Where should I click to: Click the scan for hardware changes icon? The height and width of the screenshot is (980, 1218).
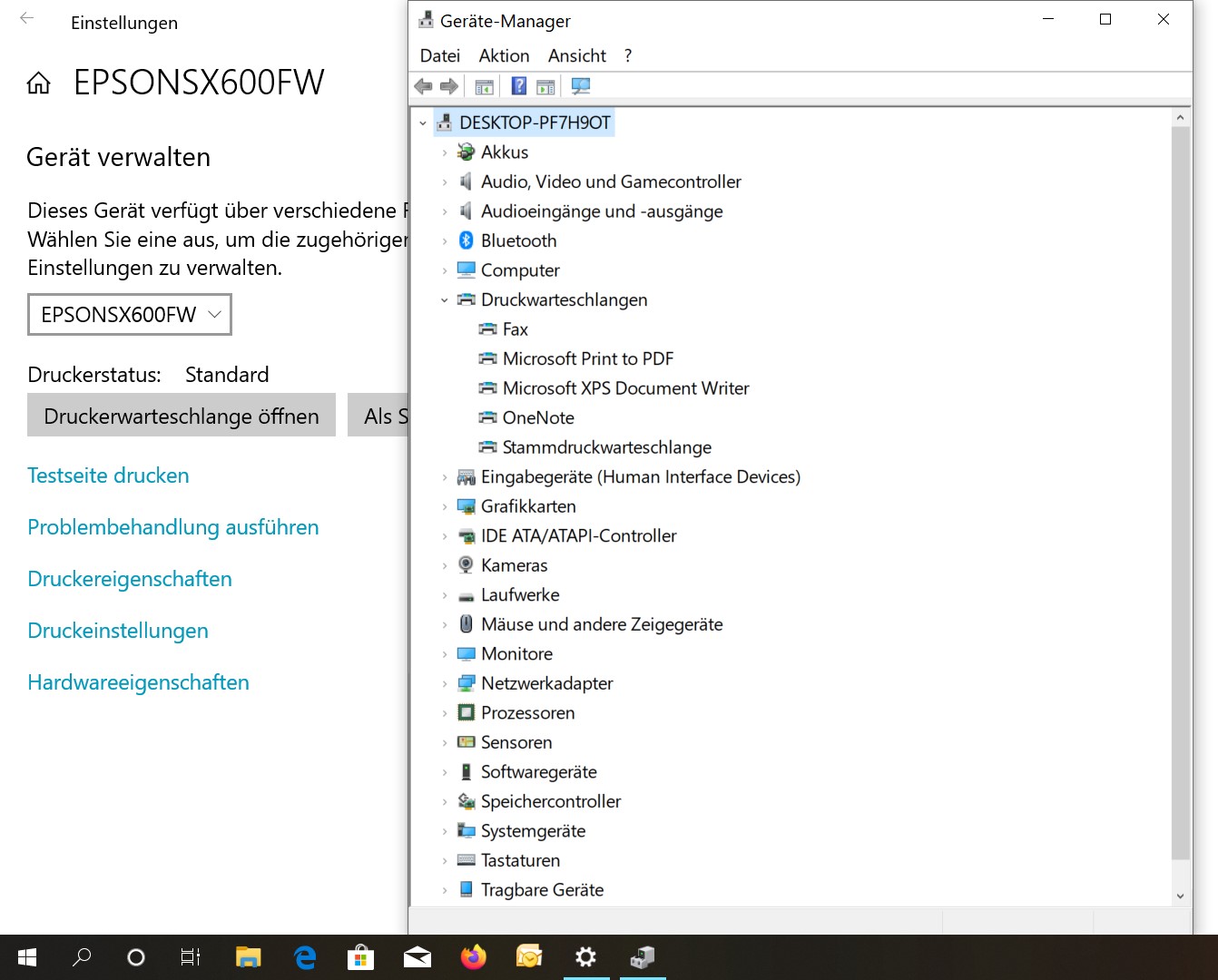coord(581,86)
